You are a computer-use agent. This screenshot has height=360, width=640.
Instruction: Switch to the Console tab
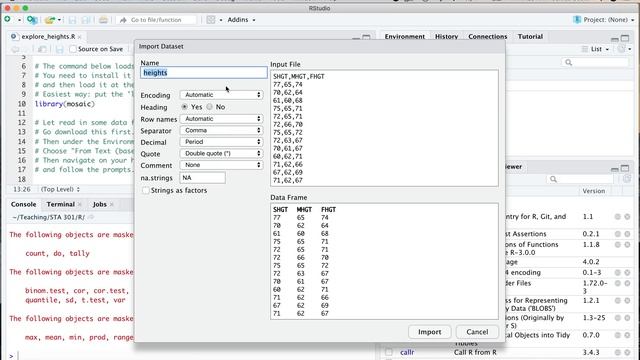(x=24, y=204)
